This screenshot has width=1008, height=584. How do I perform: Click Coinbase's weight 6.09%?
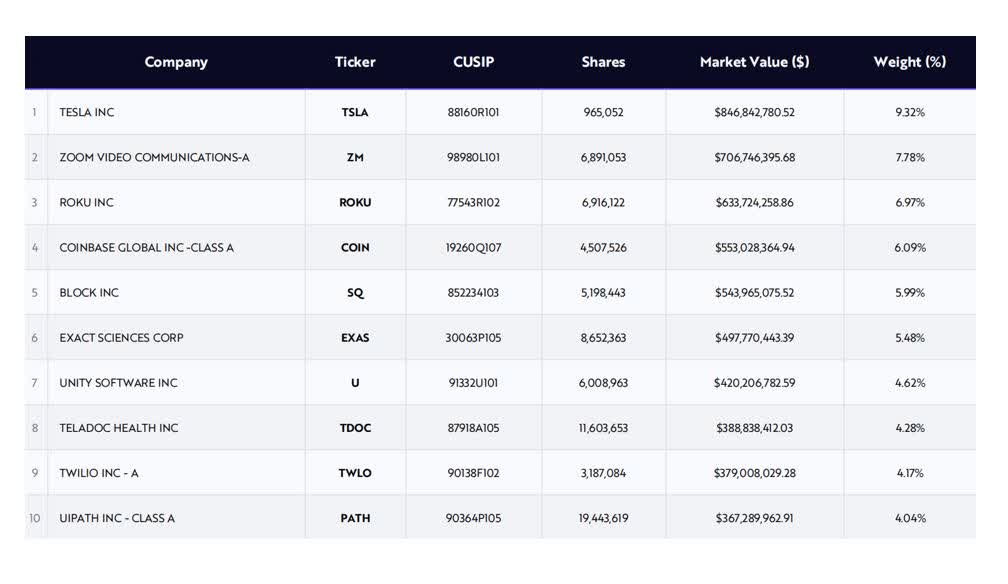[x=910, y=248]
